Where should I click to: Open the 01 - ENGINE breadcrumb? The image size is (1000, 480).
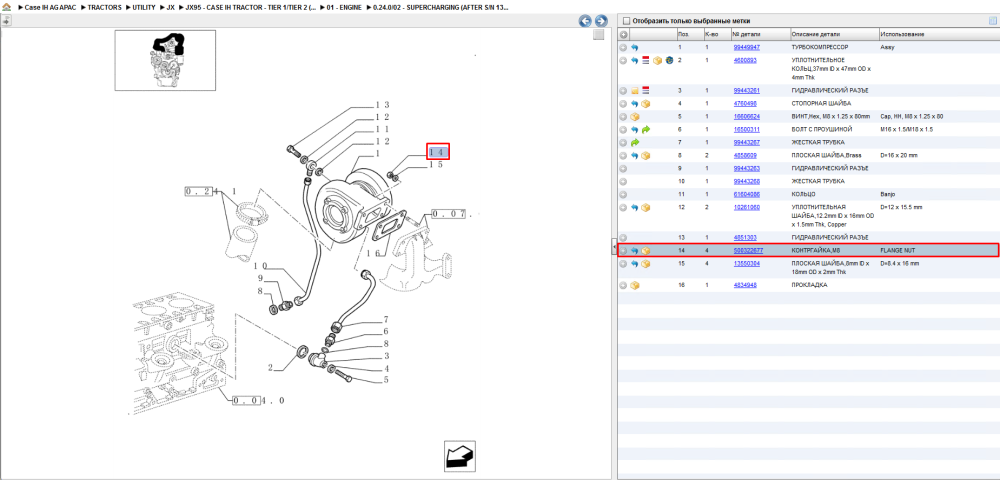pos(344,7)
